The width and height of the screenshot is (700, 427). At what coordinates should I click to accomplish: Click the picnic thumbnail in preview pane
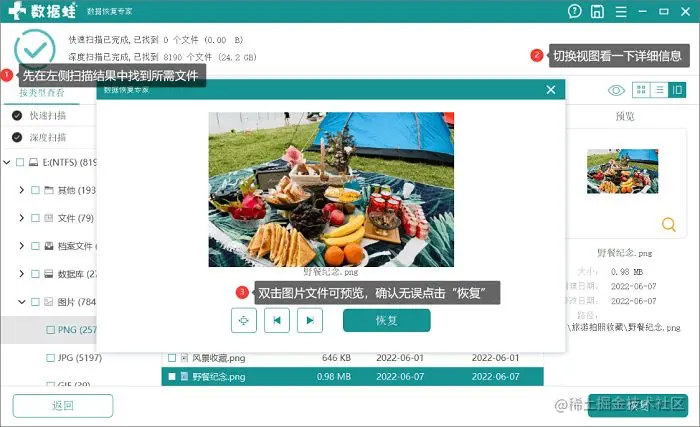click(x=623, y=171)
